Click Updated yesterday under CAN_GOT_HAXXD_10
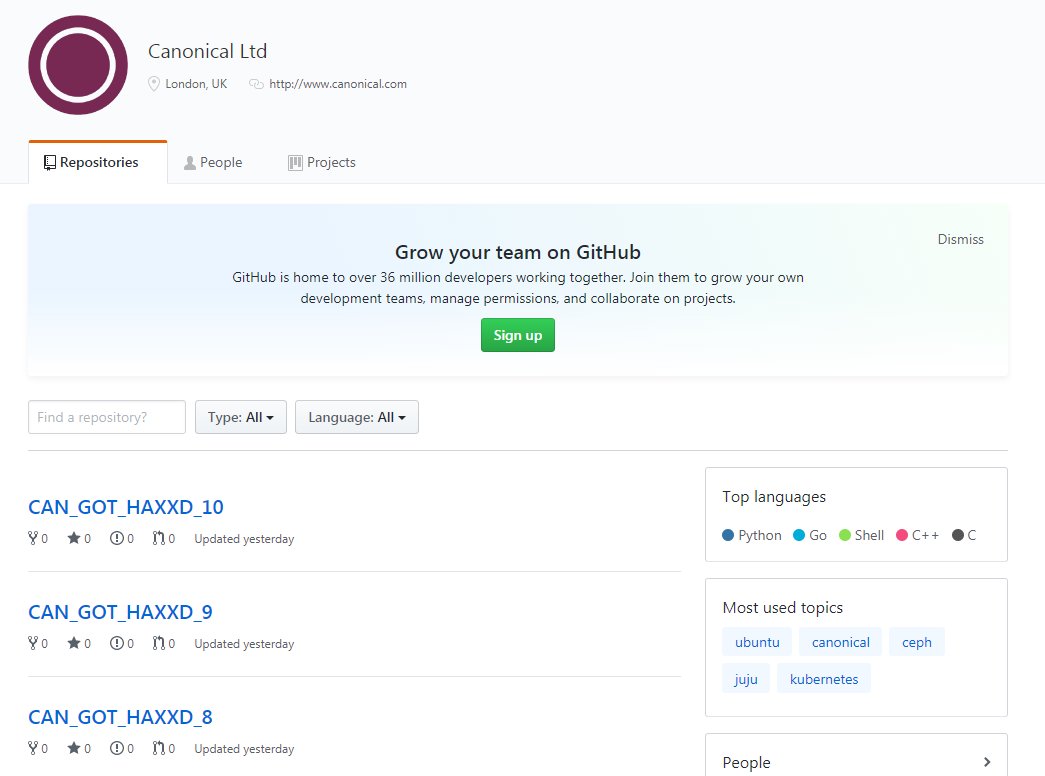Viewport: 1045px width, 776px height. point(244,539)
